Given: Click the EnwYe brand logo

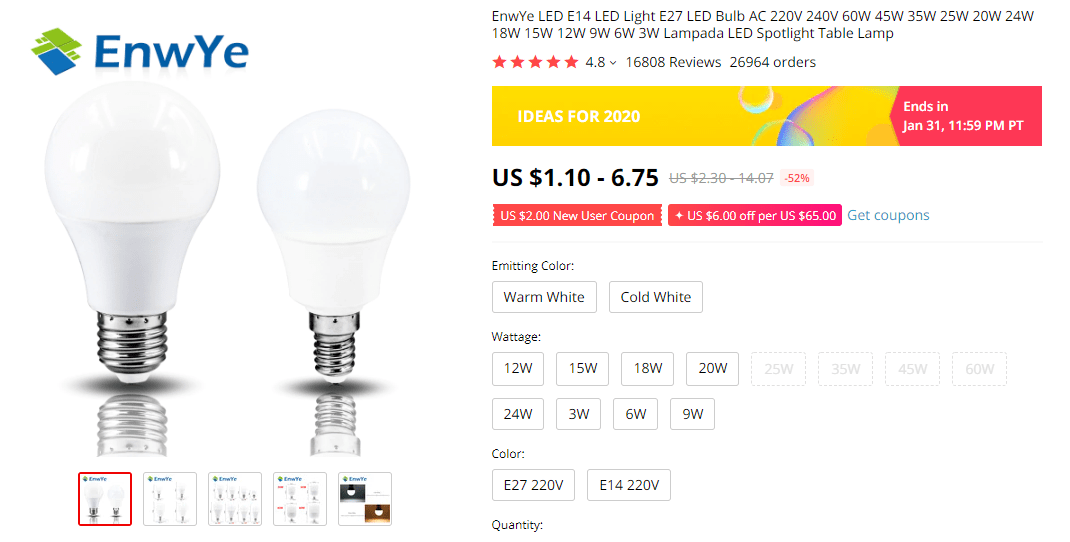Looking at the screenshot, I should pyautogui.click(x=139, y=50).
